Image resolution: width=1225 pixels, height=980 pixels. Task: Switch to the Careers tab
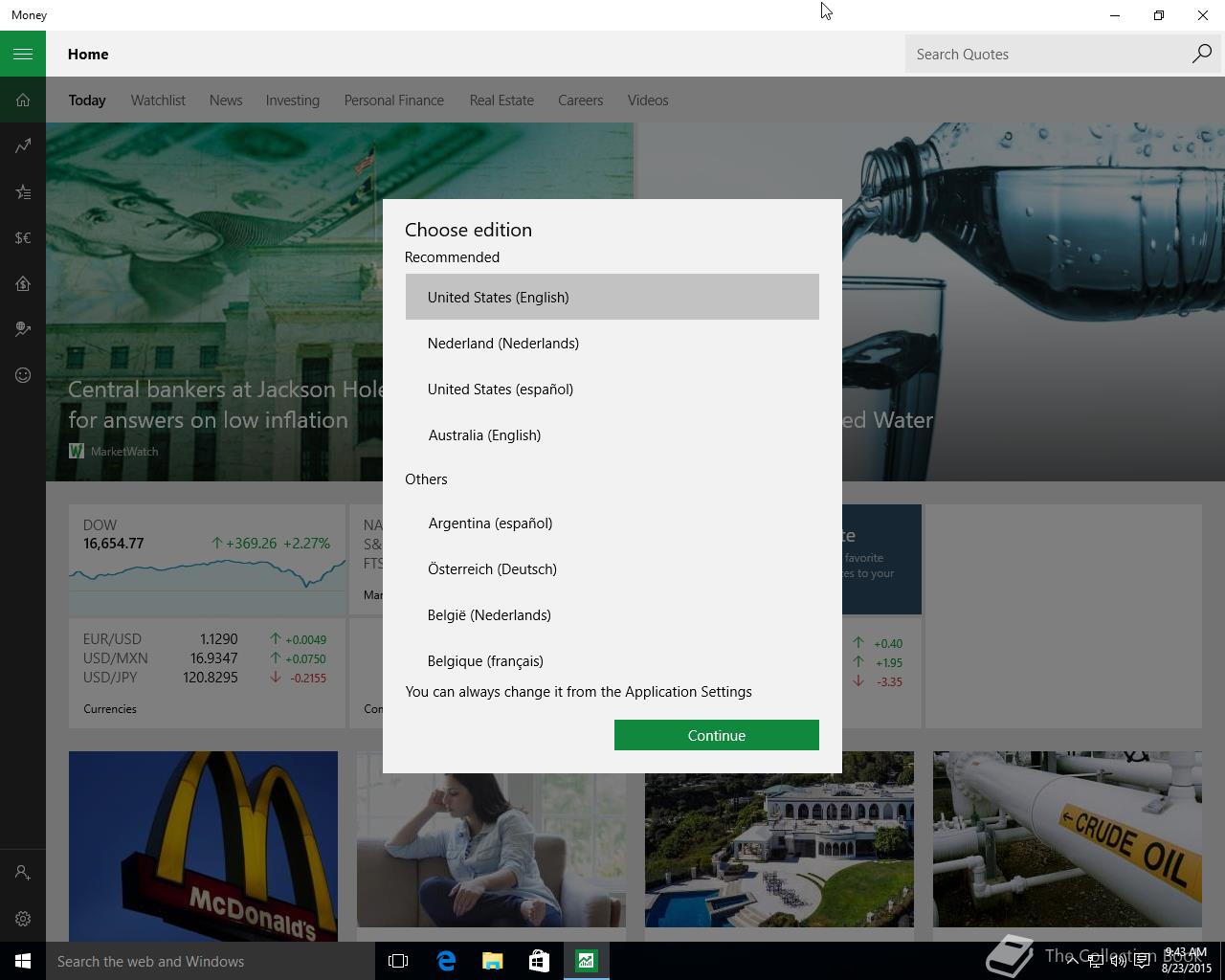581,100
